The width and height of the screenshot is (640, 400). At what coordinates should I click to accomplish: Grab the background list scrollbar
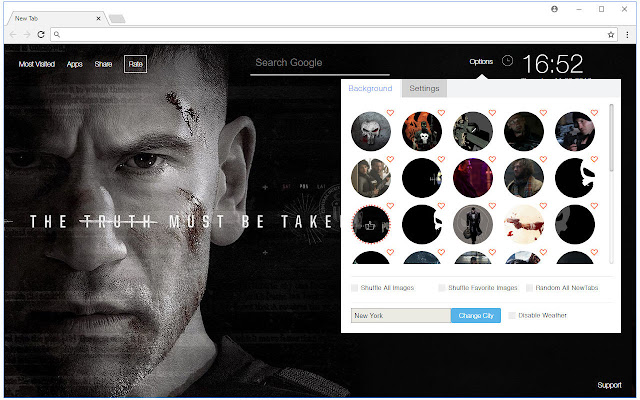coord(611,138)
